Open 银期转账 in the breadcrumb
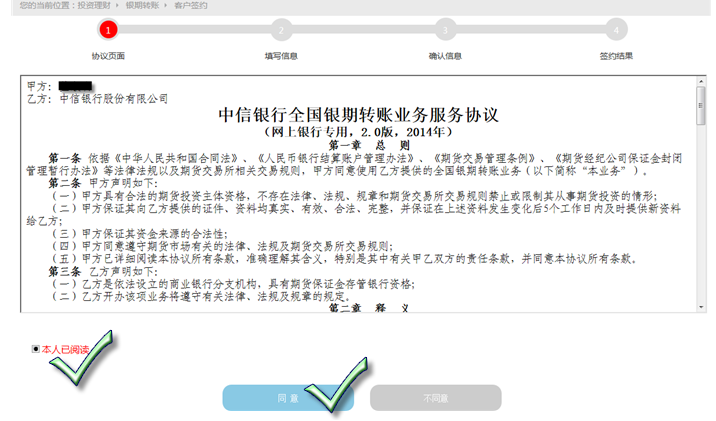This screenshot has width=716, height=421. point(140,5)
